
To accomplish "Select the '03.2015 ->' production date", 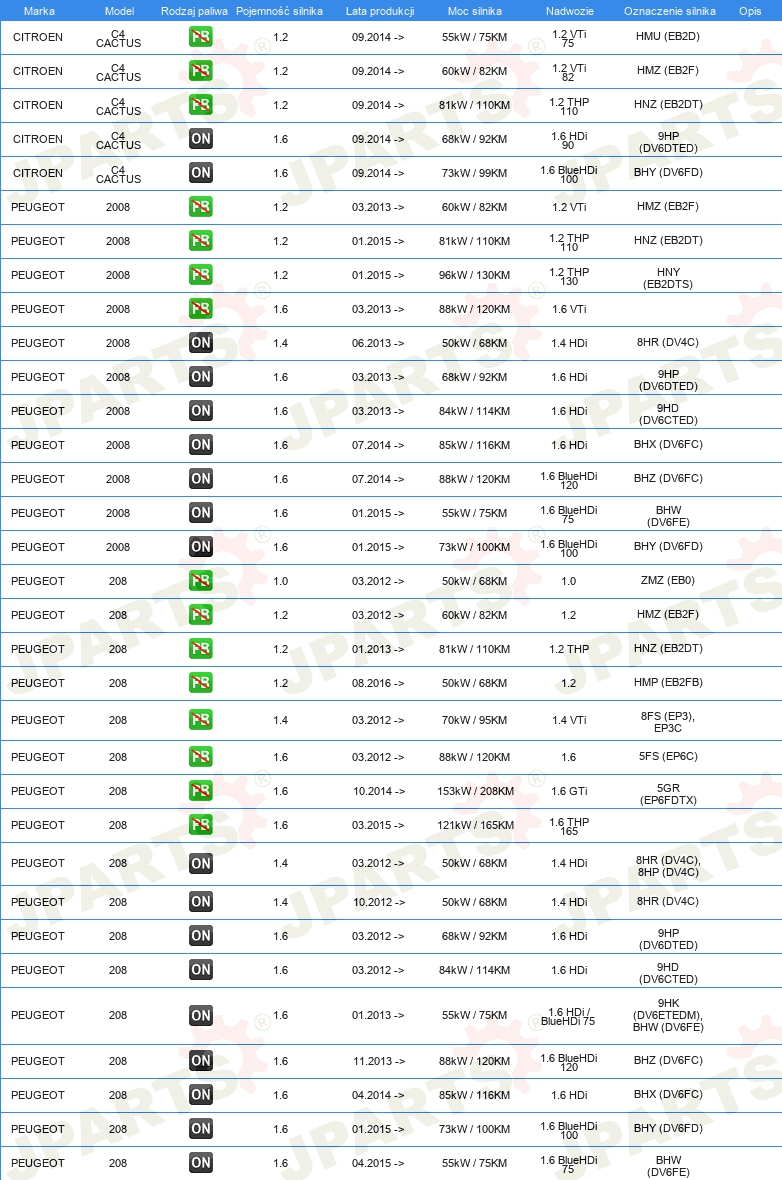I will tap(378, 826).
